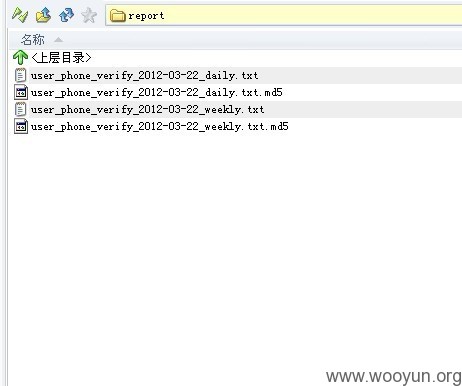Click the refresh arrows toolbar icon
Image resolution: width=462 pixels, height=386 pixels.
point(66,15)
